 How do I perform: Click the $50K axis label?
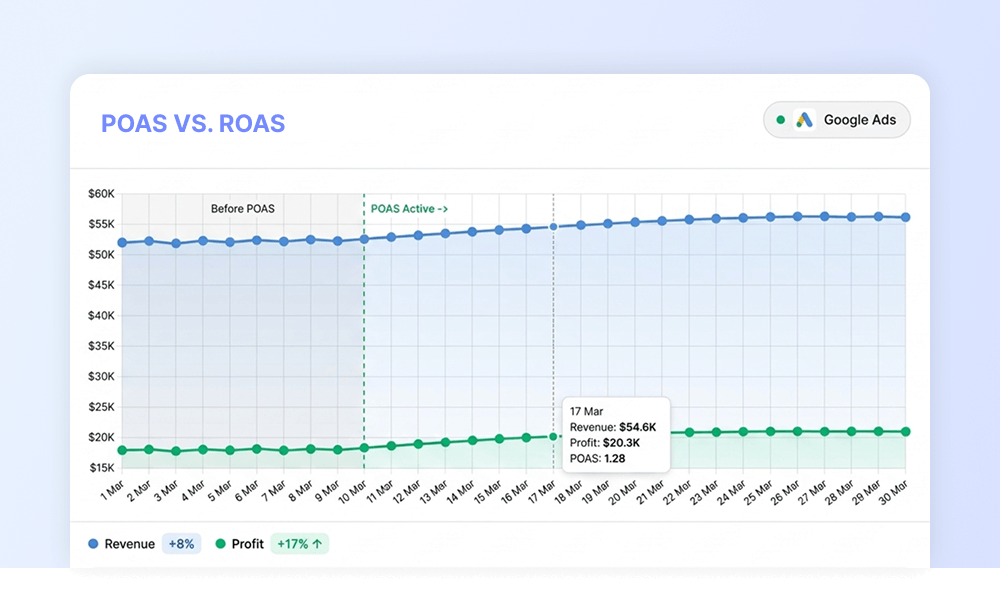pos(101,255)
